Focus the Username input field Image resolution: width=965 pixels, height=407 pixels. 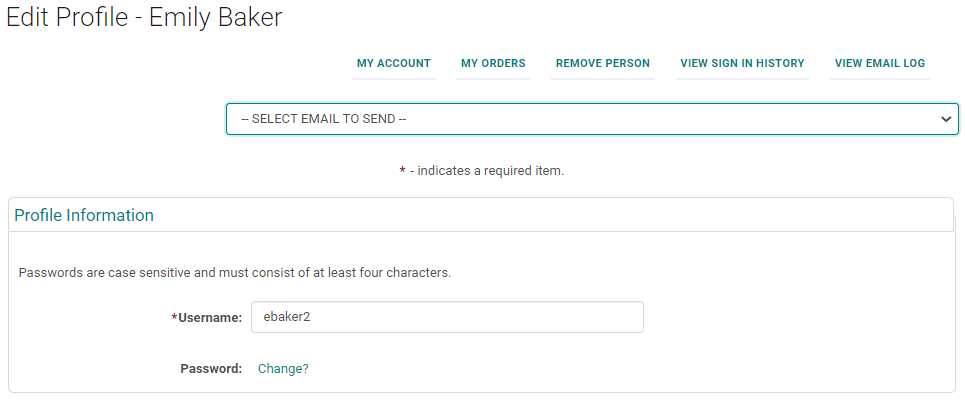pyautogui.click(x=447, y=317)
